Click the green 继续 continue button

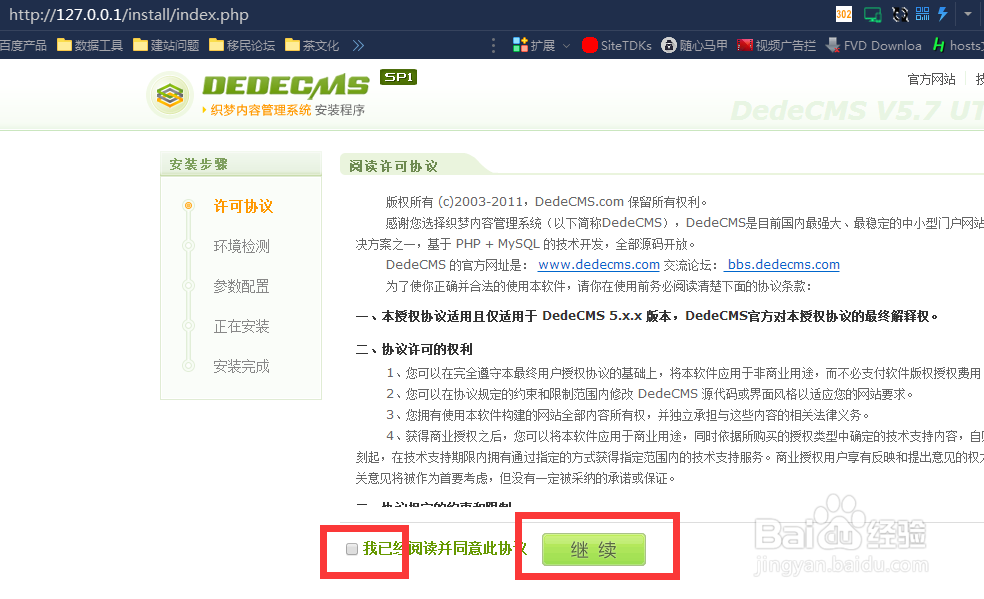click(x=594, y=549)
